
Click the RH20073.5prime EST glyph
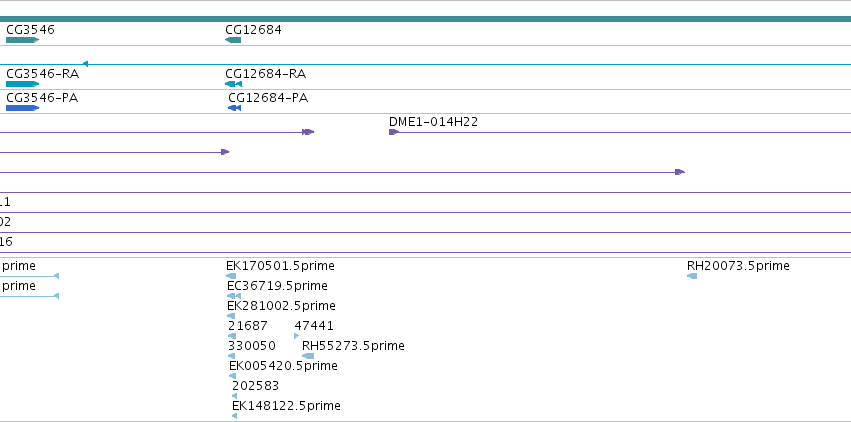[692, 276]
